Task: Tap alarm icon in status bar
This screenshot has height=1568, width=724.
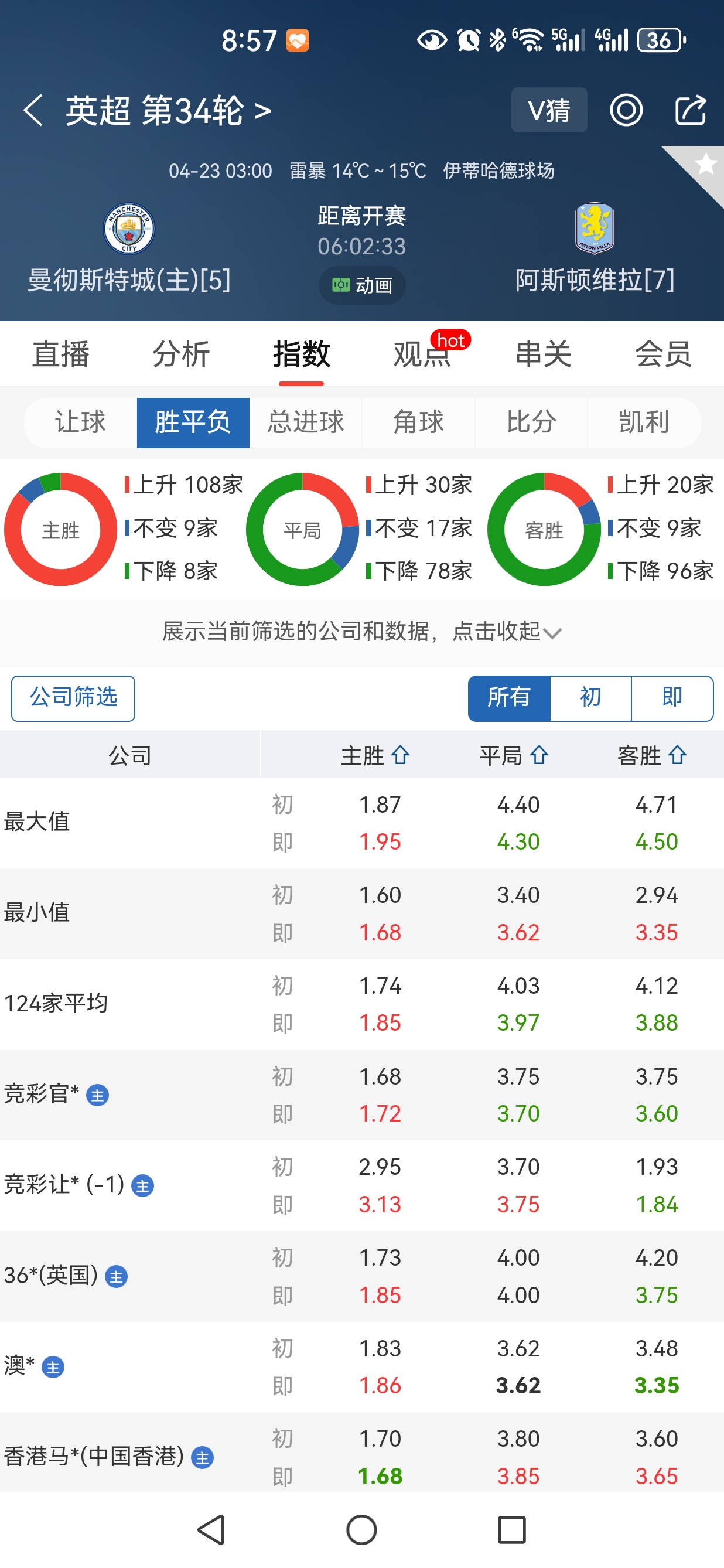Action: coord(469,40)
